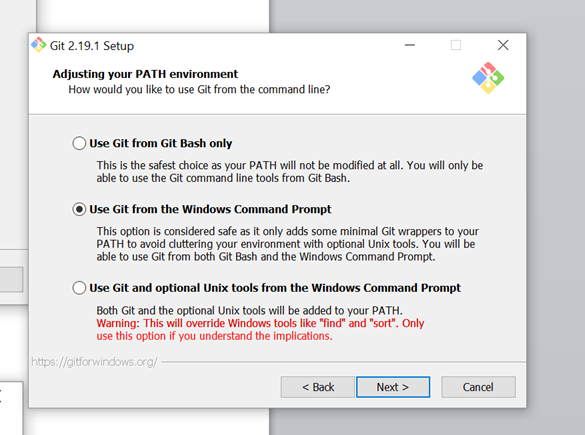Click the Git Bash only label text
Image resolution: width=585 pixels, height=435 pixels.
161,143
